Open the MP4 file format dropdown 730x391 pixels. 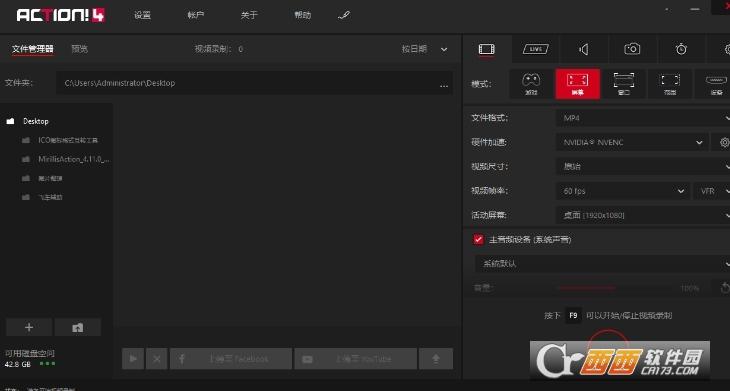643,118
